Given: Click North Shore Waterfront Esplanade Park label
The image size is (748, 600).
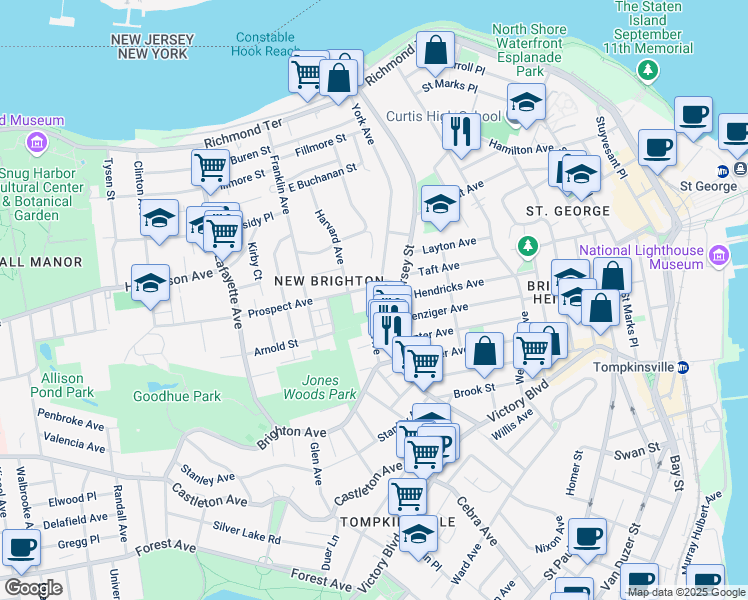Looking at the screenshot, I should [x=530, y=50].
